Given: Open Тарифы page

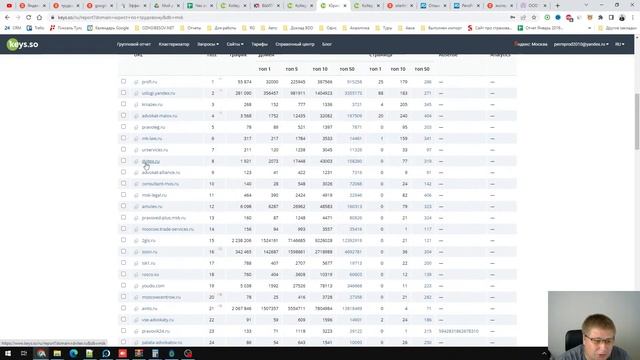Looking at the screenshot, I should pos(260,44).
